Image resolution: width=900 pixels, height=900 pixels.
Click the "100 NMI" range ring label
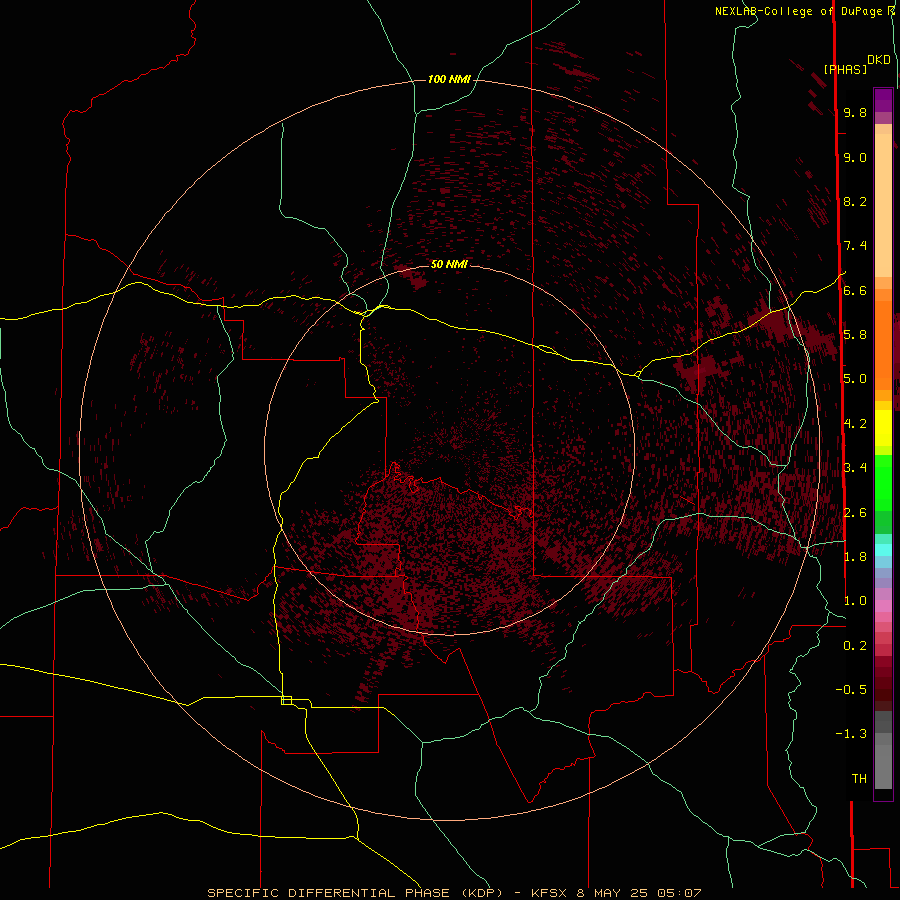coord(449,79)
